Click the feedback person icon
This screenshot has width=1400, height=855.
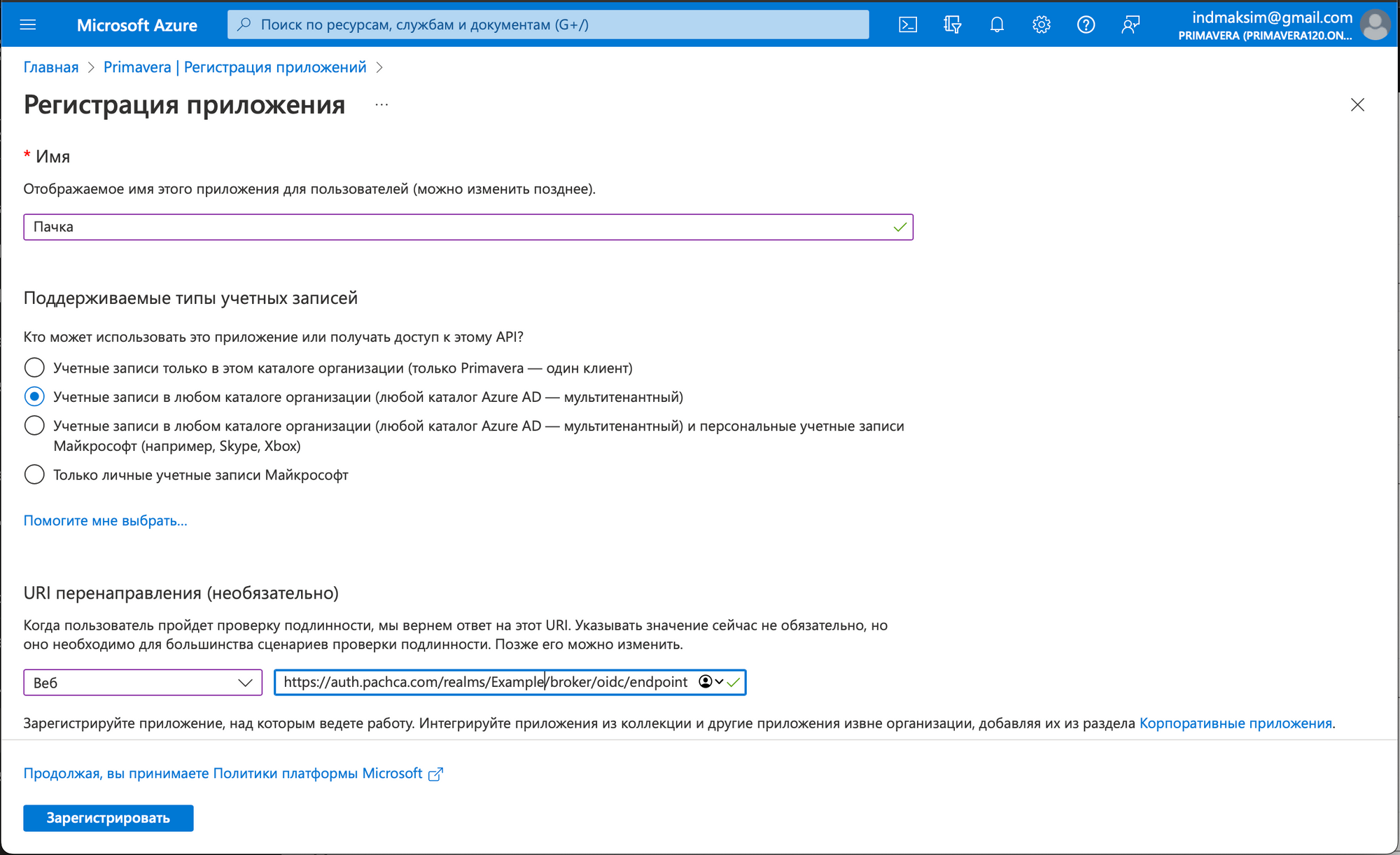[x=1130, y=25]
